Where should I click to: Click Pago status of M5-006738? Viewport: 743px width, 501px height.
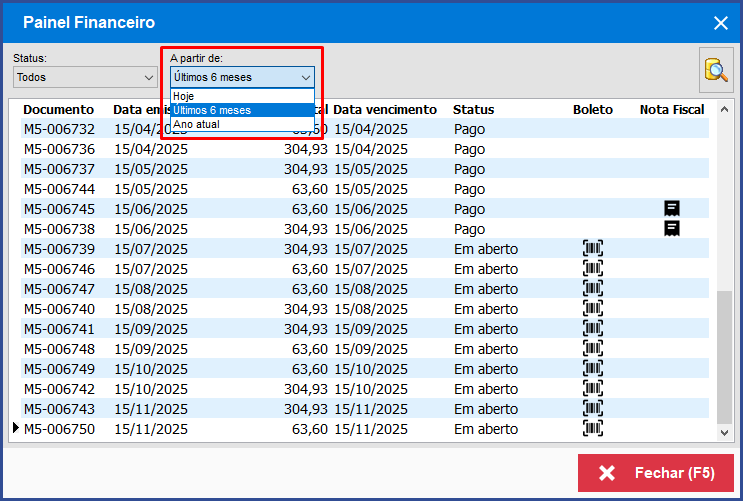469,229
